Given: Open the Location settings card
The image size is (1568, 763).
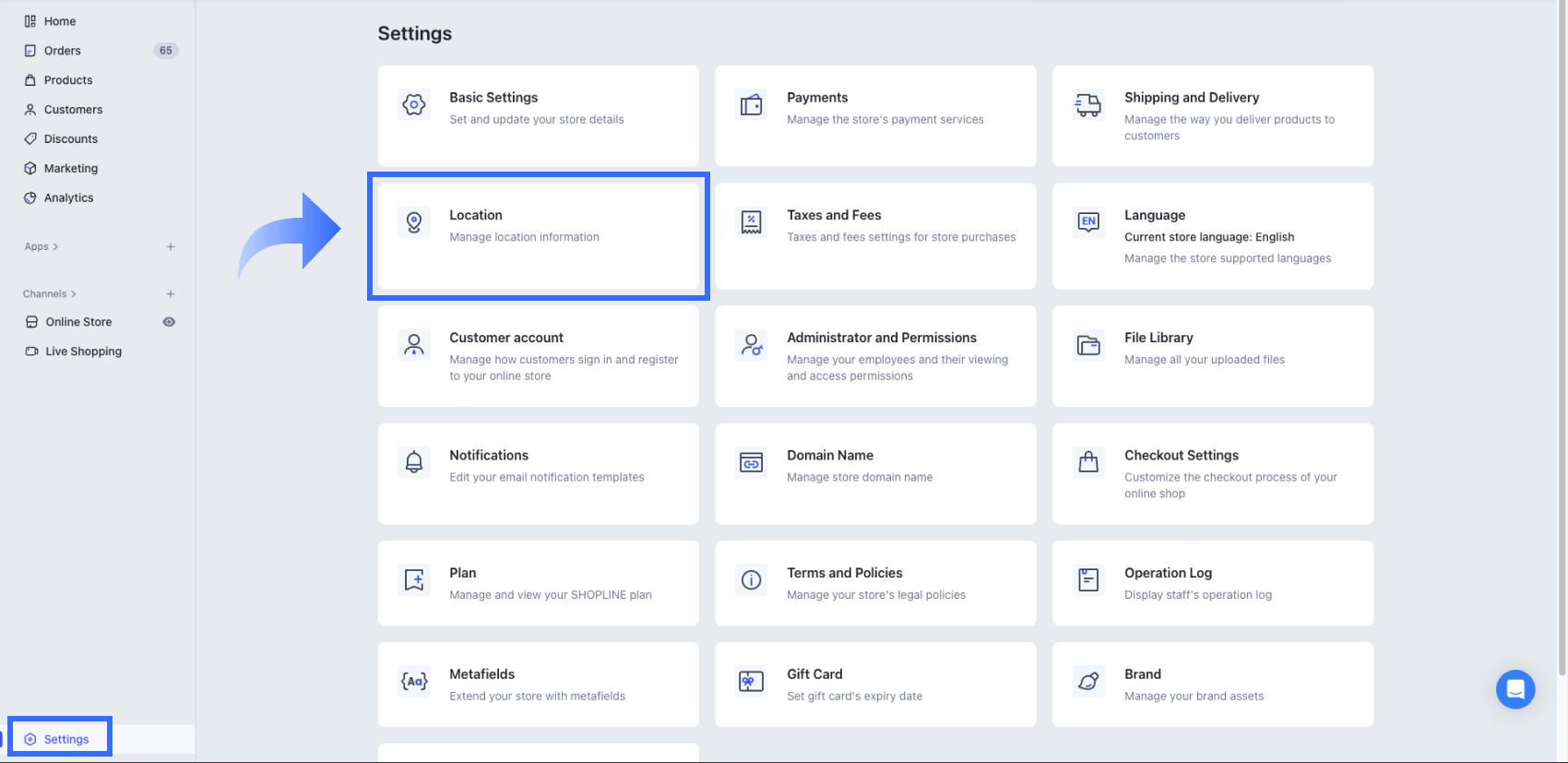Looking at the screenshot, I should 538,235.
